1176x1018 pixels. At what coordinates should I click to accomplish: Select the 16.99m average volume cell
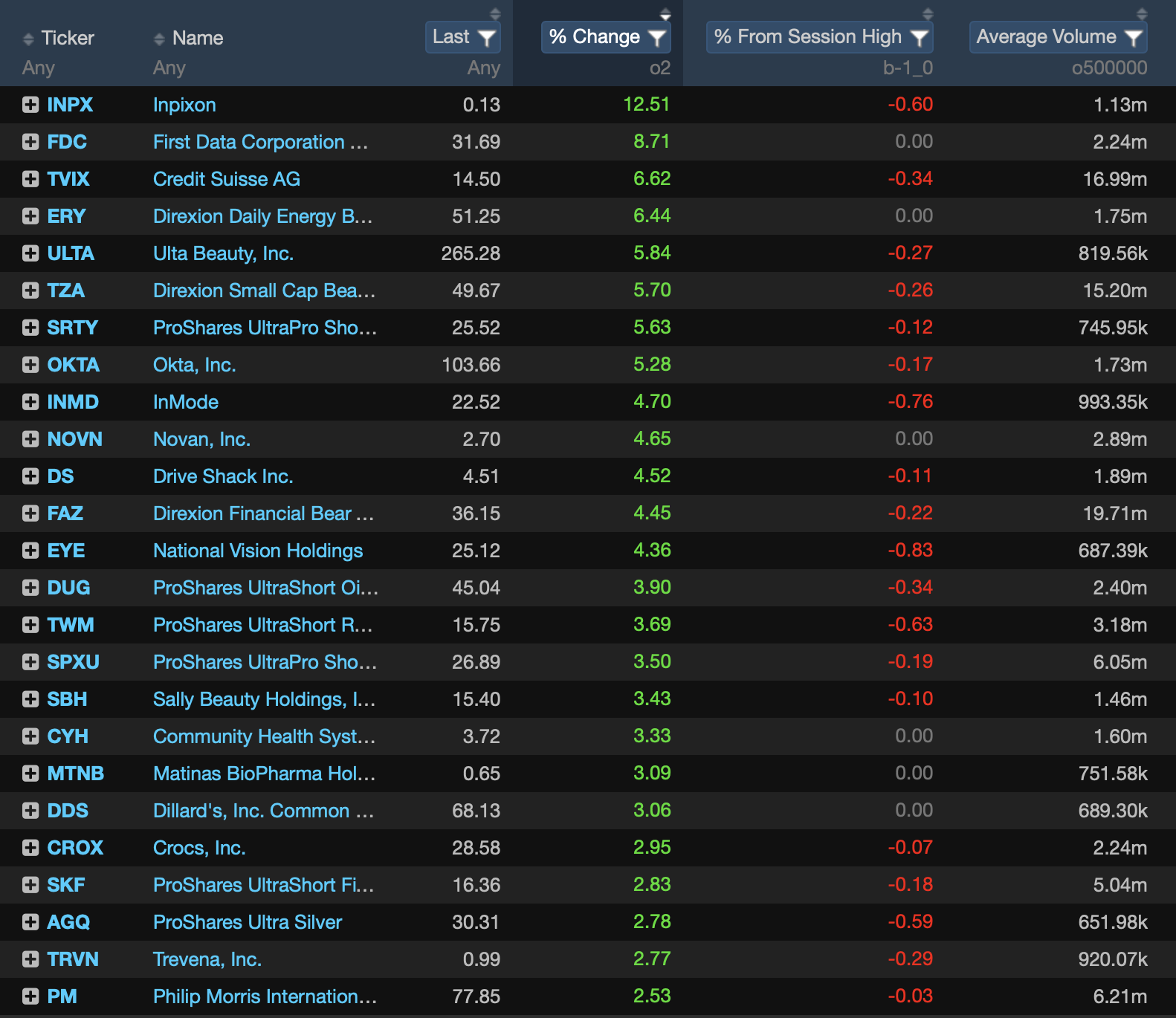pos(1115,179)
